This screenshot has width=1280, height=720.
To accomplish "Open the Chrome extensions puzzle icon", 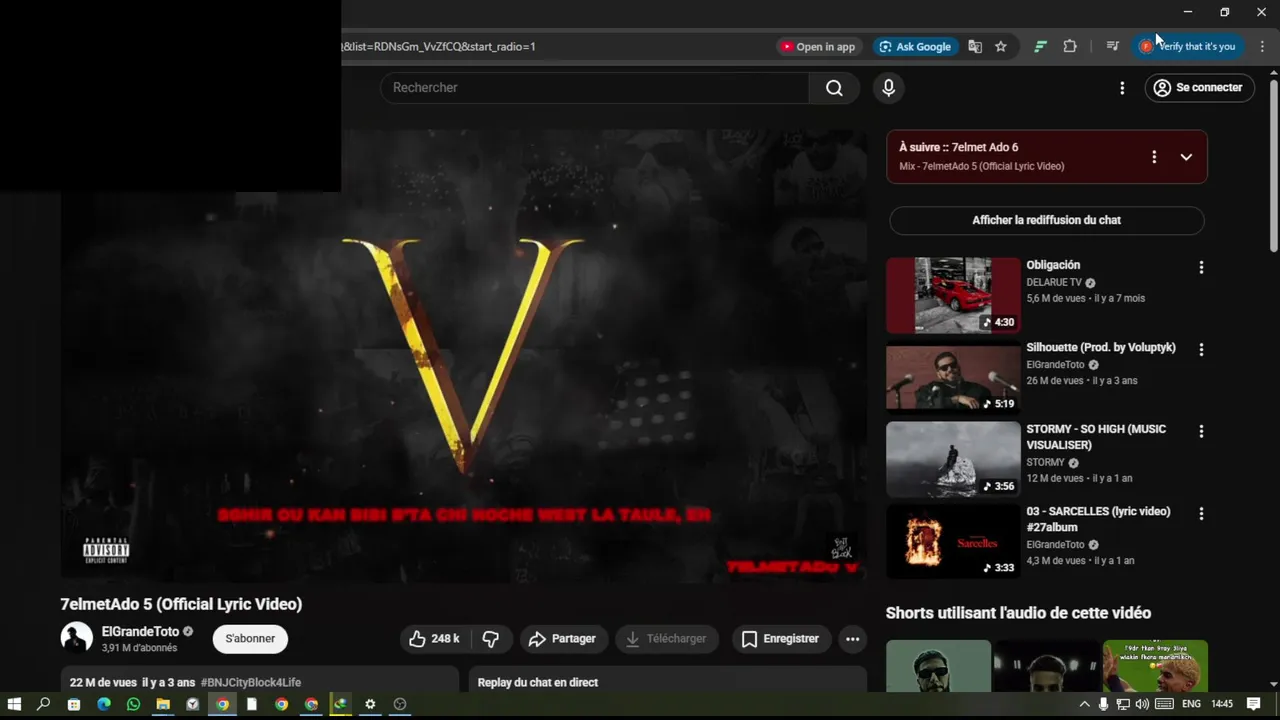I will [x=1070, y=46].
